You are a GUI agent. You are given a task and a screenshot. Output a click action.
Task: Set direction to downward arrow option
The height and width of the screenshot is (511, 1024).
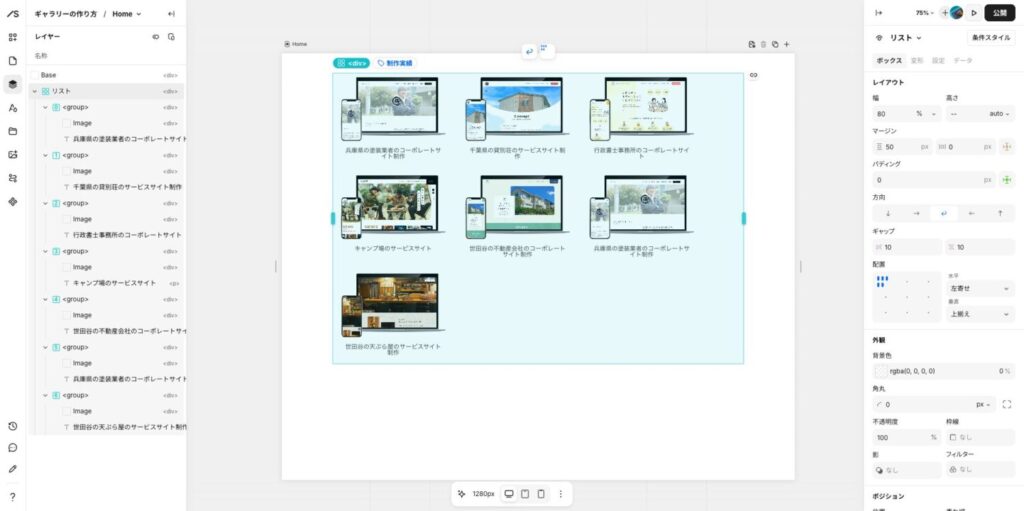coord(888,213)
